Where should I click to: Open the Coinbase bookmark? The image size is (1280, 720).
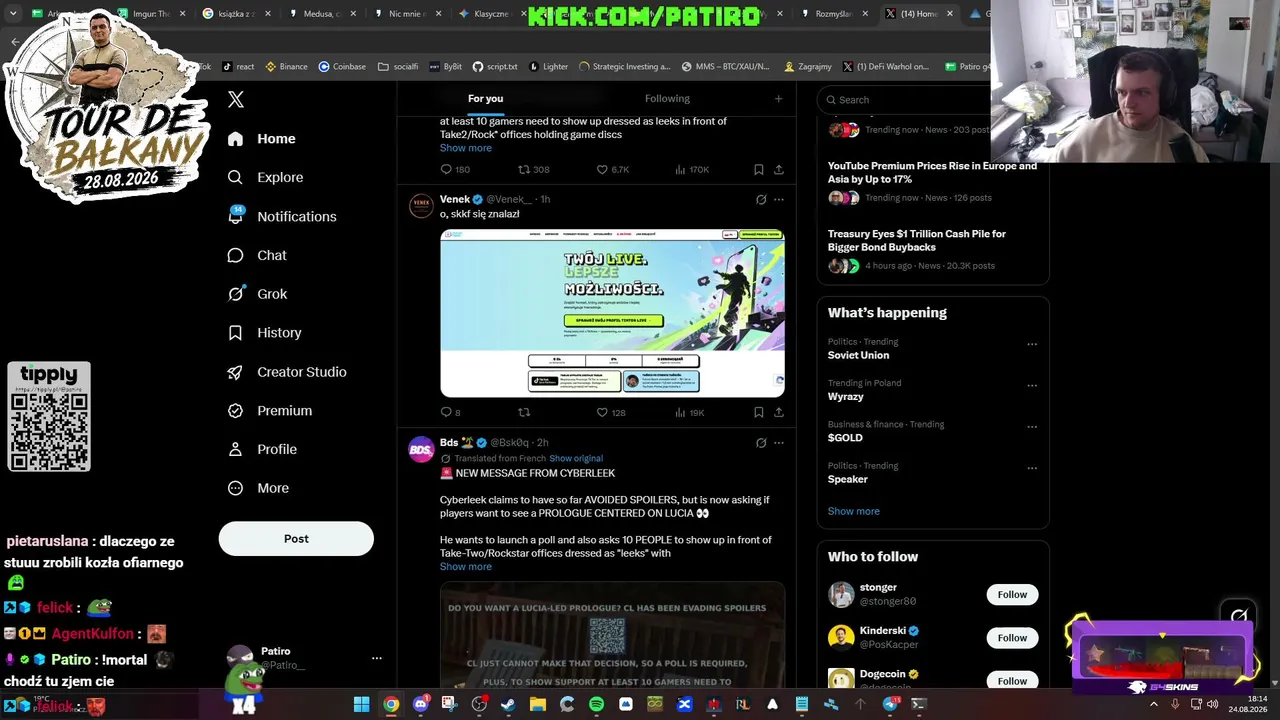click(x=342, y=67)
